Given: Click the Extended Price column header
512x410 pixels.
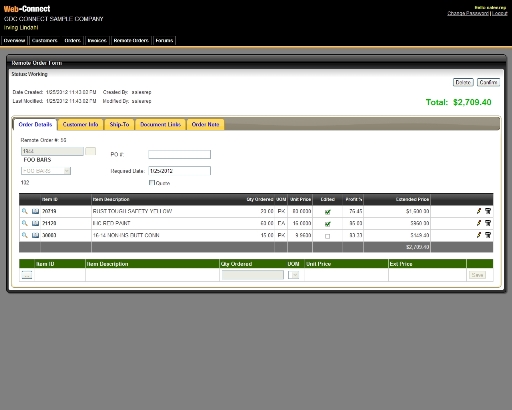Looking at the screenshot, I should 412,199.
